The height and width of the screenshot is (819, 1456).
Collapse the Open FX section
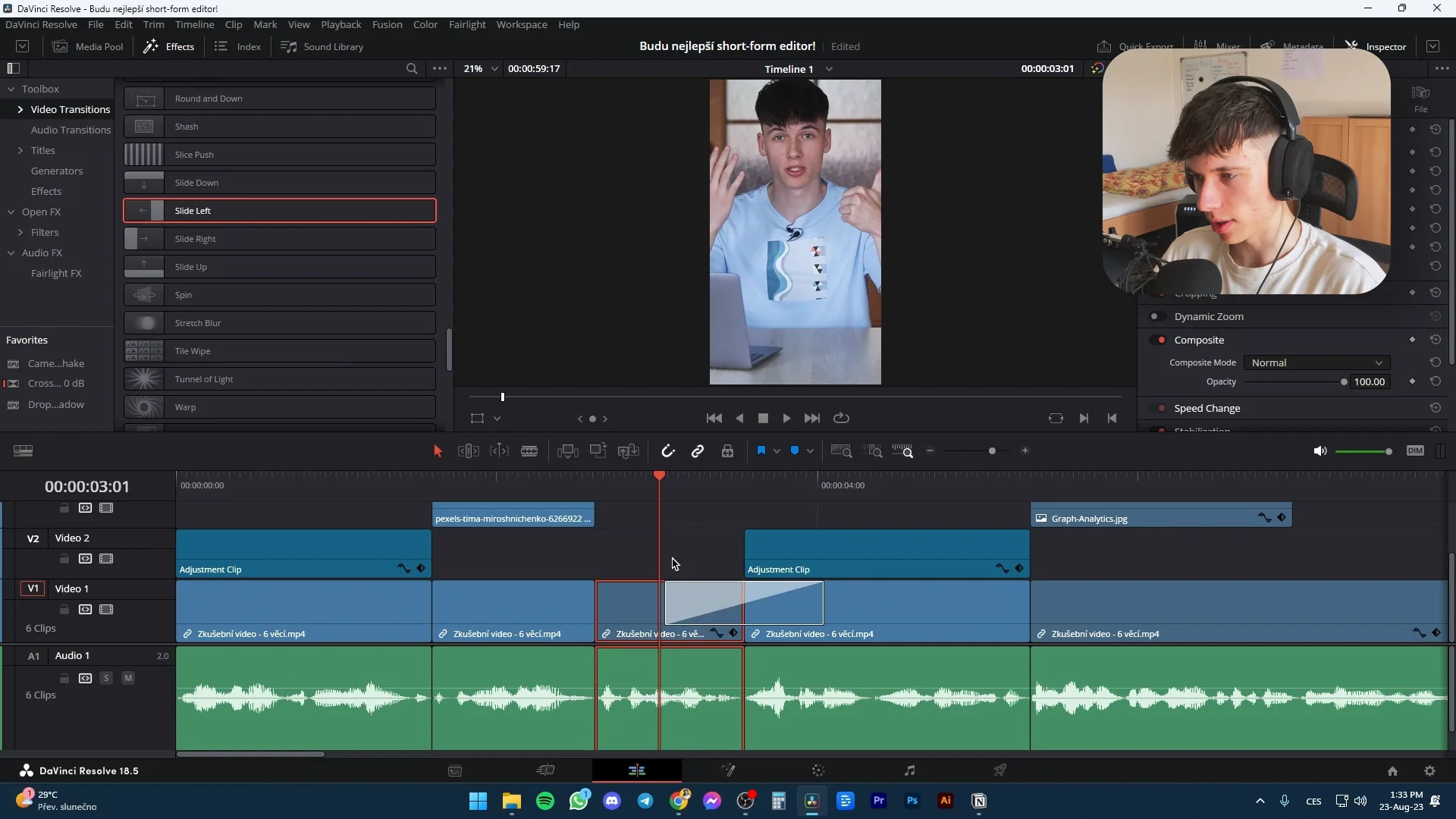(x=11, y=212)
